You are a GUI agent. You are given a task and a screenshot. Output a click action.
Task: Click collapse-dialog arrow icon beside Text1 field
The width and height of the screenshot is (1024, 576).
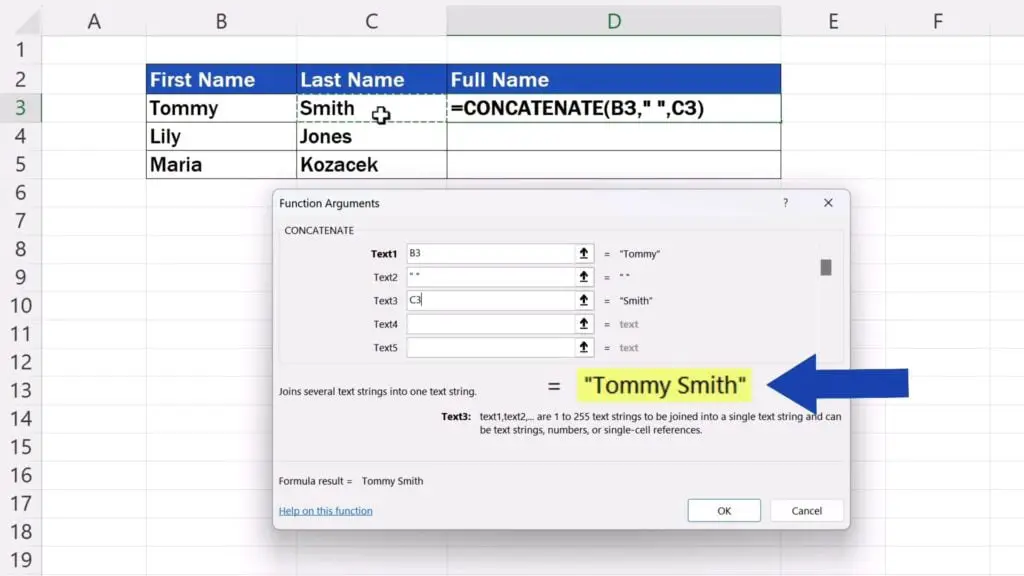pyautogui.click(x=584, y=254)
